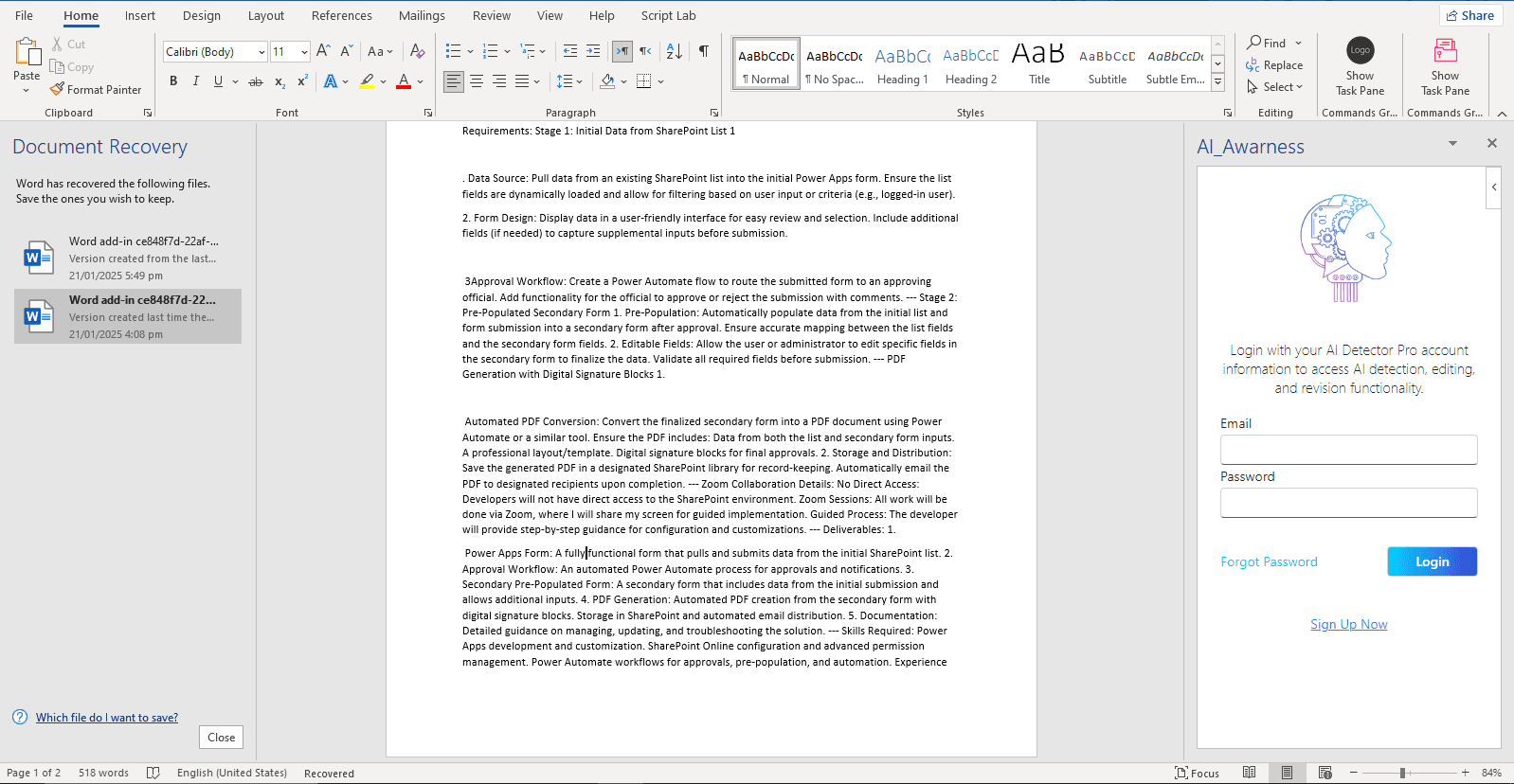The image size is (1514, 784).
Task: Open the Change Case dropdown
Action: pyautogui.click(x=380, y=51)
